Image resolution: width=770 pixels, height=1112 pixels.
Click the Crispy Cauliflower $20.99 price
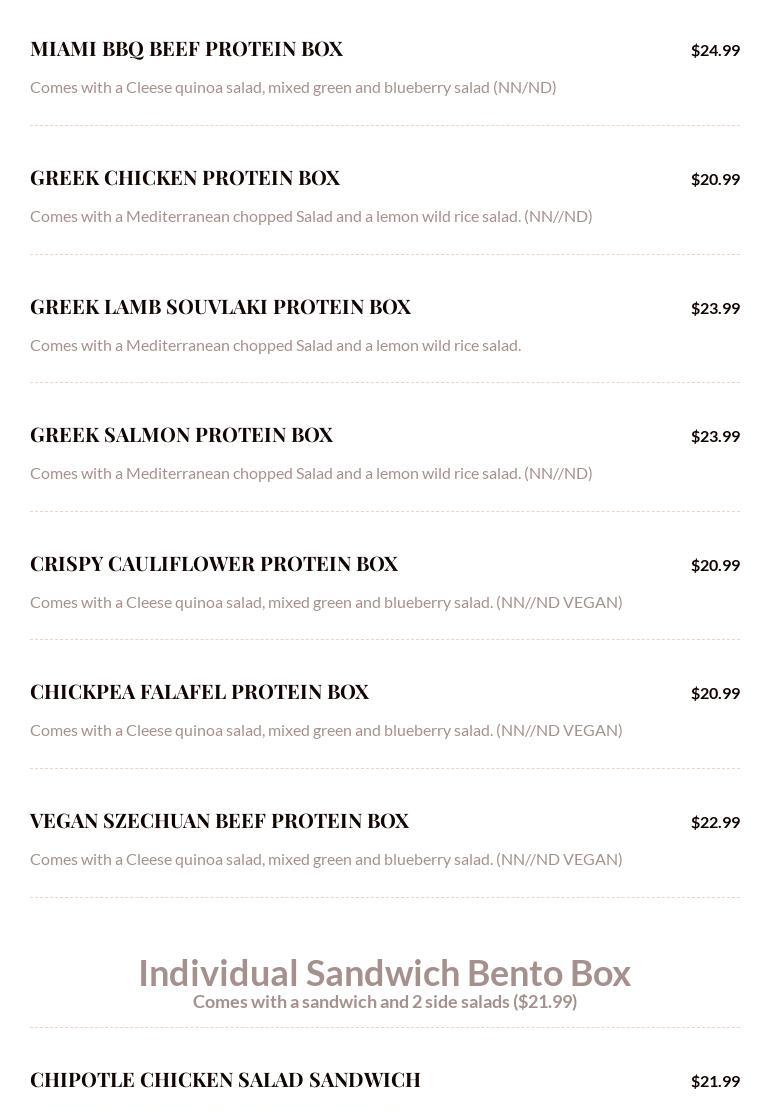(x=715, y=565)
